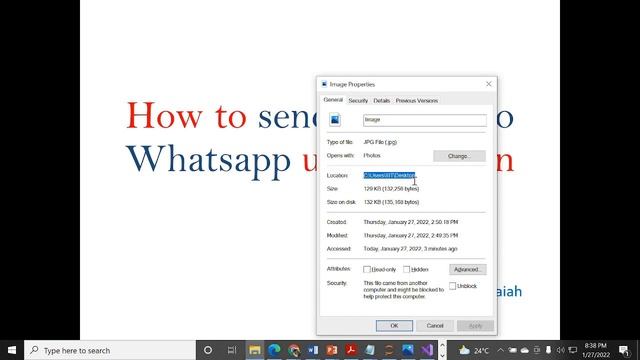Switch to the Previous Versions tab
The image size is (640, 360).
coord(417,100)
